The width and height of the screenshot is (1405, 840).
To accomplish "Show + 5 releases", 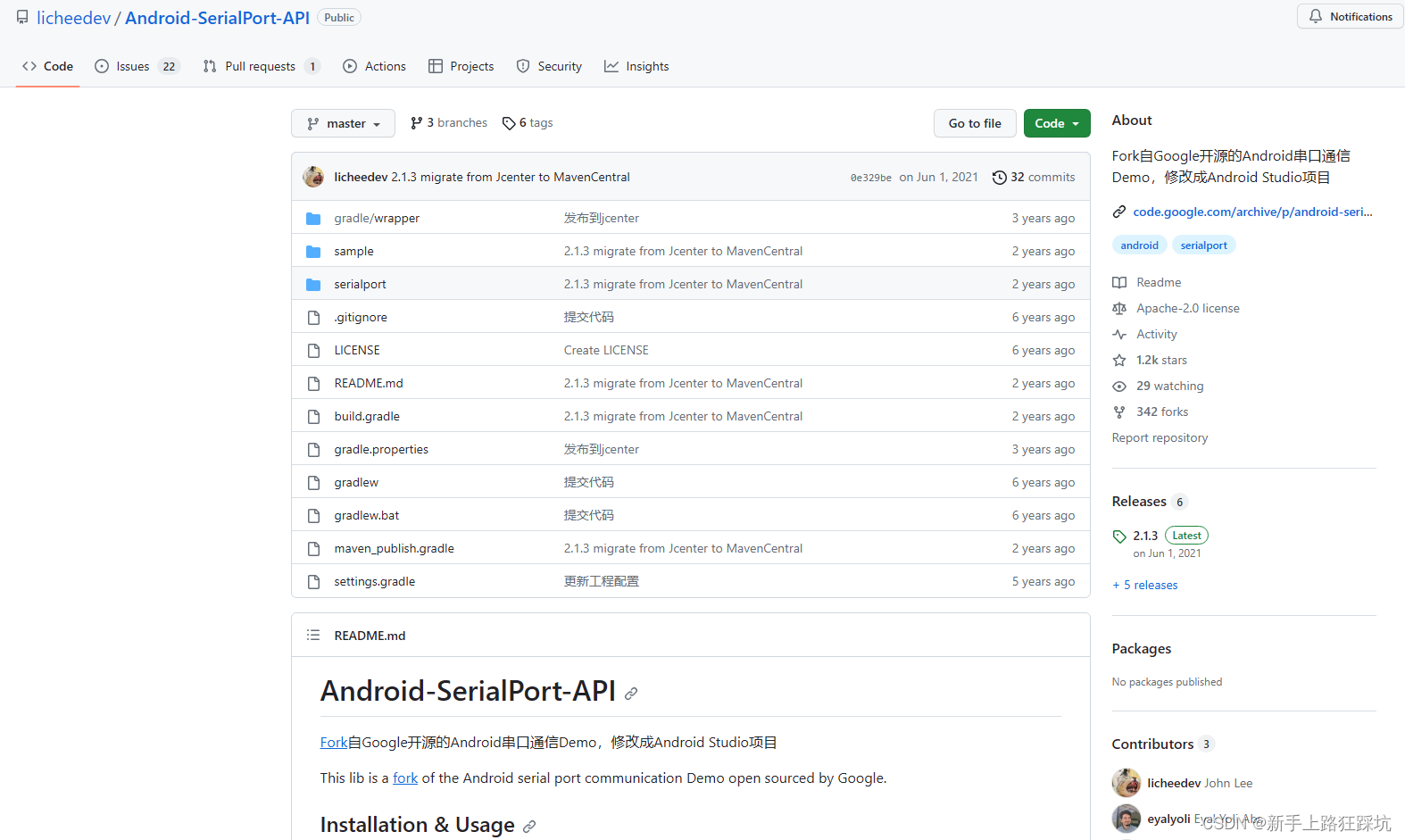I will 1145,585.
